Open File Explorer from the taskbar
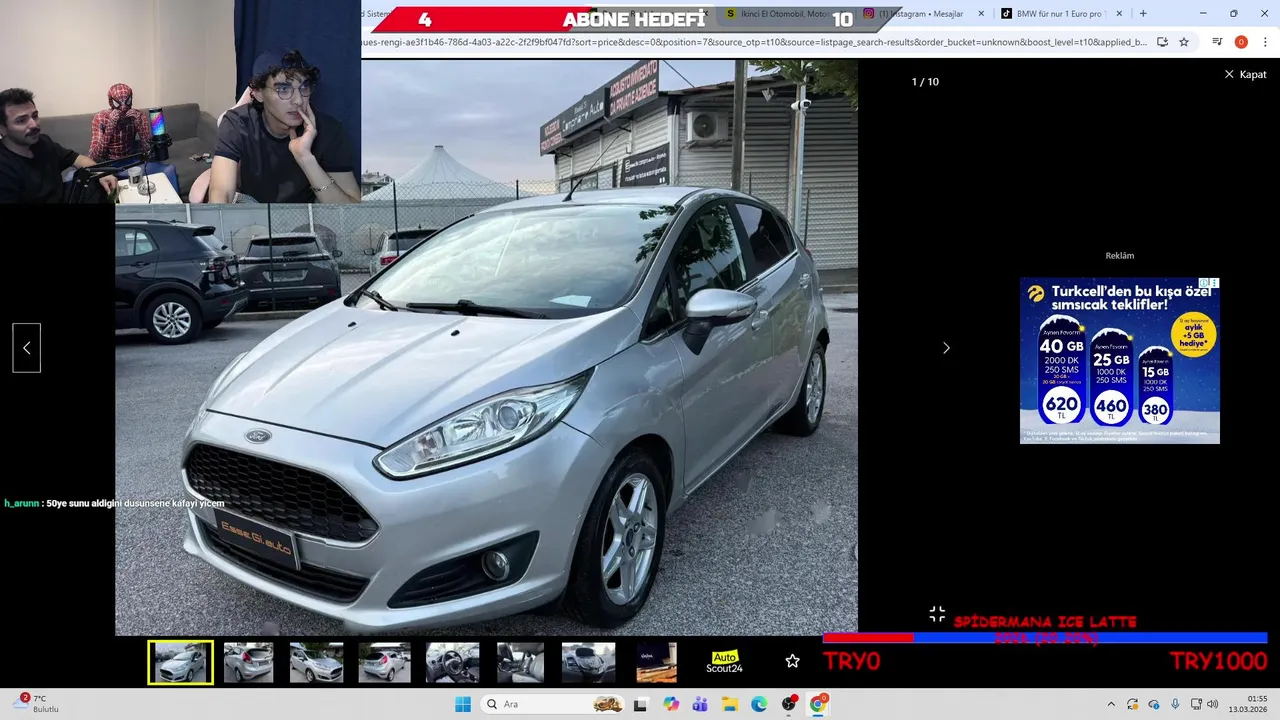Image resolution: width=1280 pixels, height=720 pixels. 730,704
